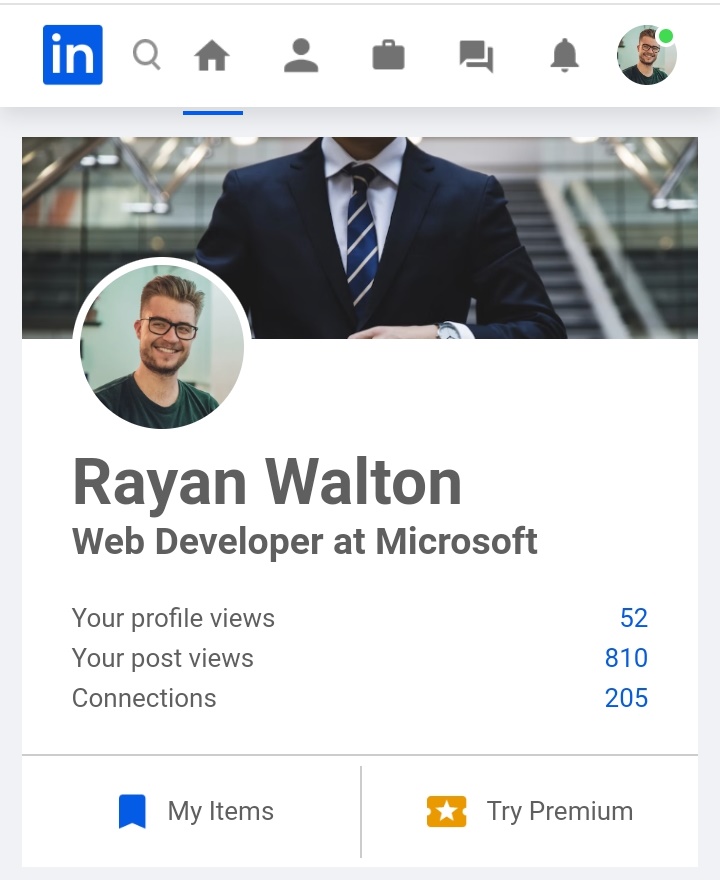Screen dimensions: 720x880
Task: Open search with the magnifier icon
Action: click(147, 55)
